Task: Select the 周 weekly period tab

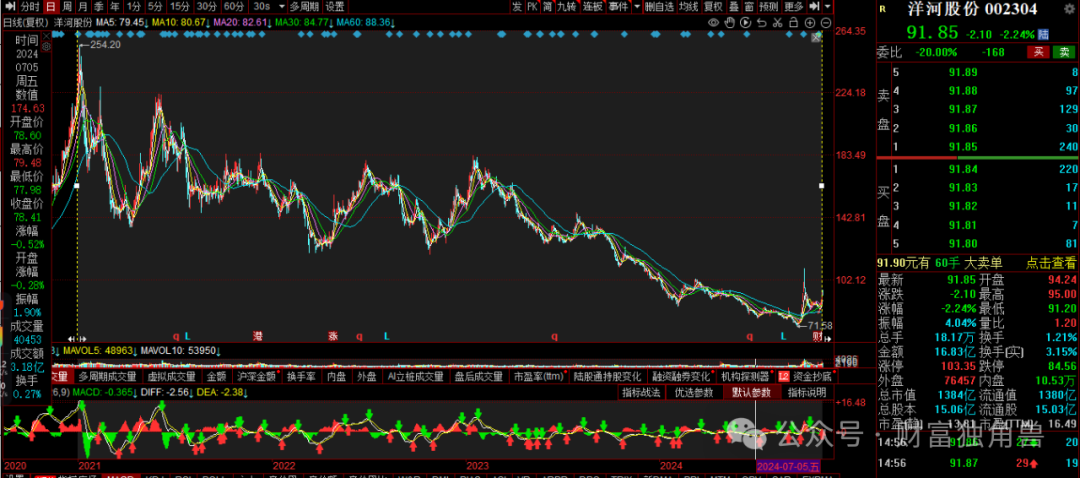Action: 67,6
